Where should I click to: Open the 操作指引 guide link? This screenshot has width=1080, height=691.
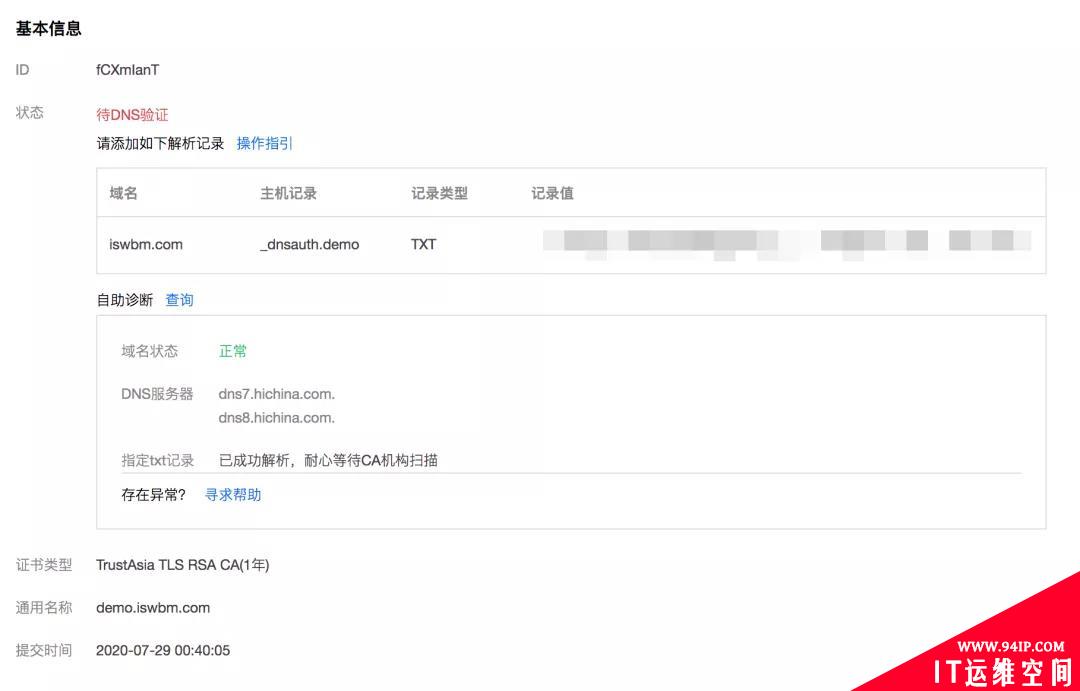264,143
